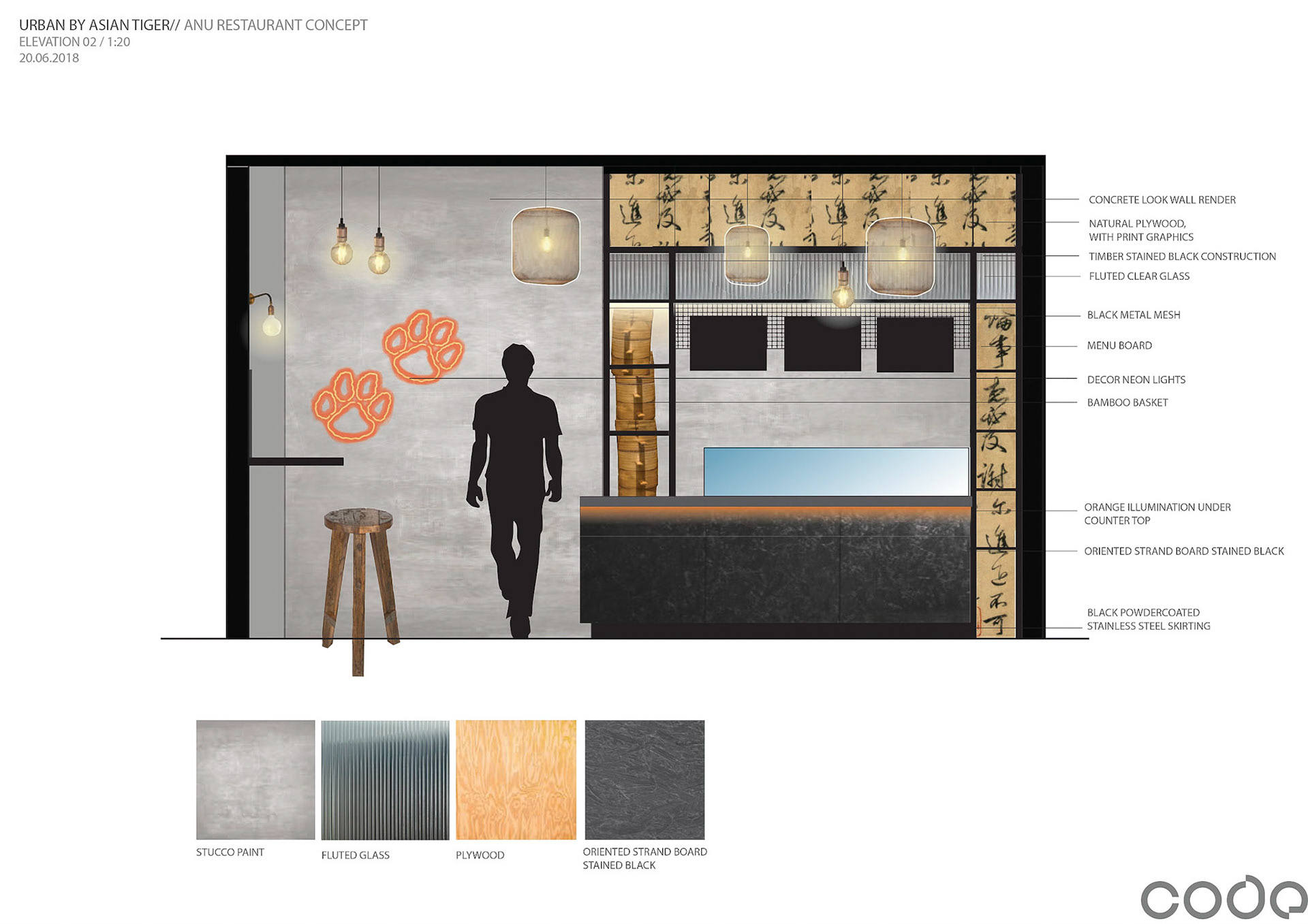Select the Stucco Paint material swatch
Viewport: 1308px width, 924px height.
click(x=255, y=780)
